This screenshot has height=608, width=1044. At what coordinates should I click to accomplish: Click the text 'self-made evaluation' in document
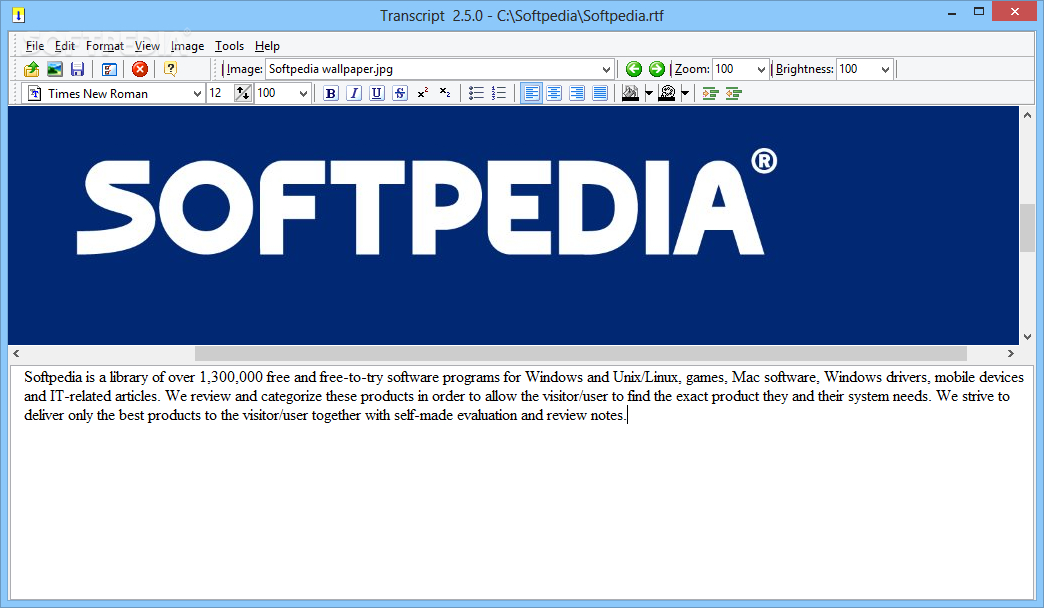(x=455, y=415)
